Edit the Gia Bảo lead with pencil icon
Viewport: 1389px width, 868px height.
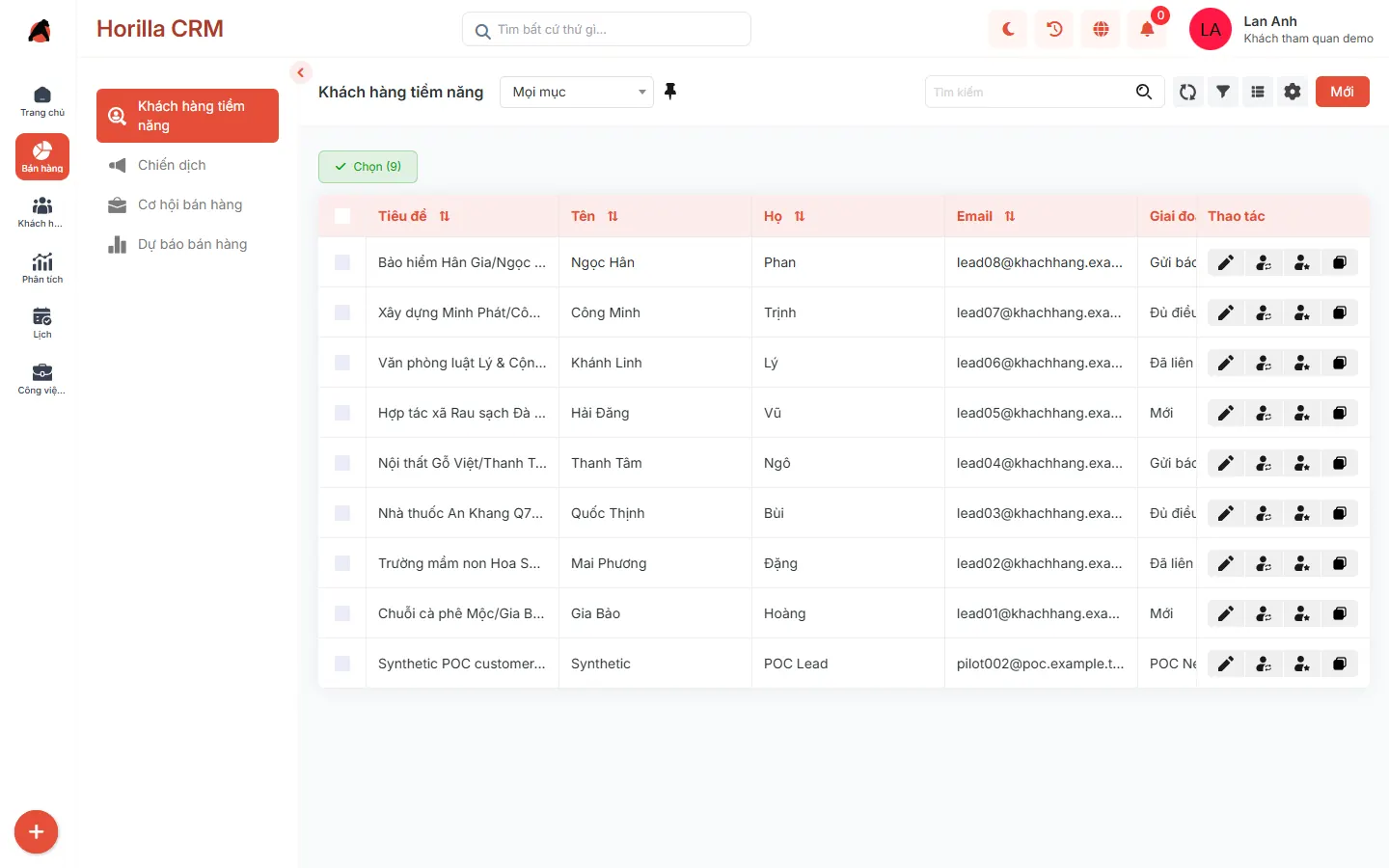[x=1226, y=613]
